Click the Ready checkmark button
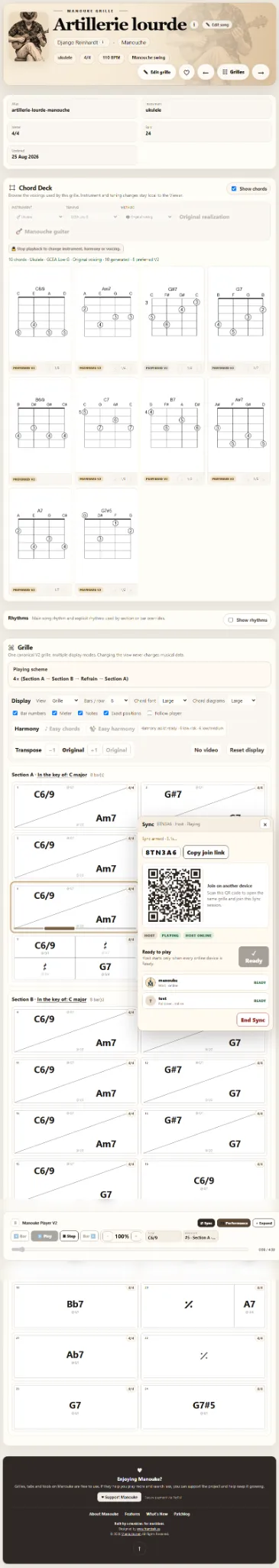 pyautogui.click(x=254, y=957)
